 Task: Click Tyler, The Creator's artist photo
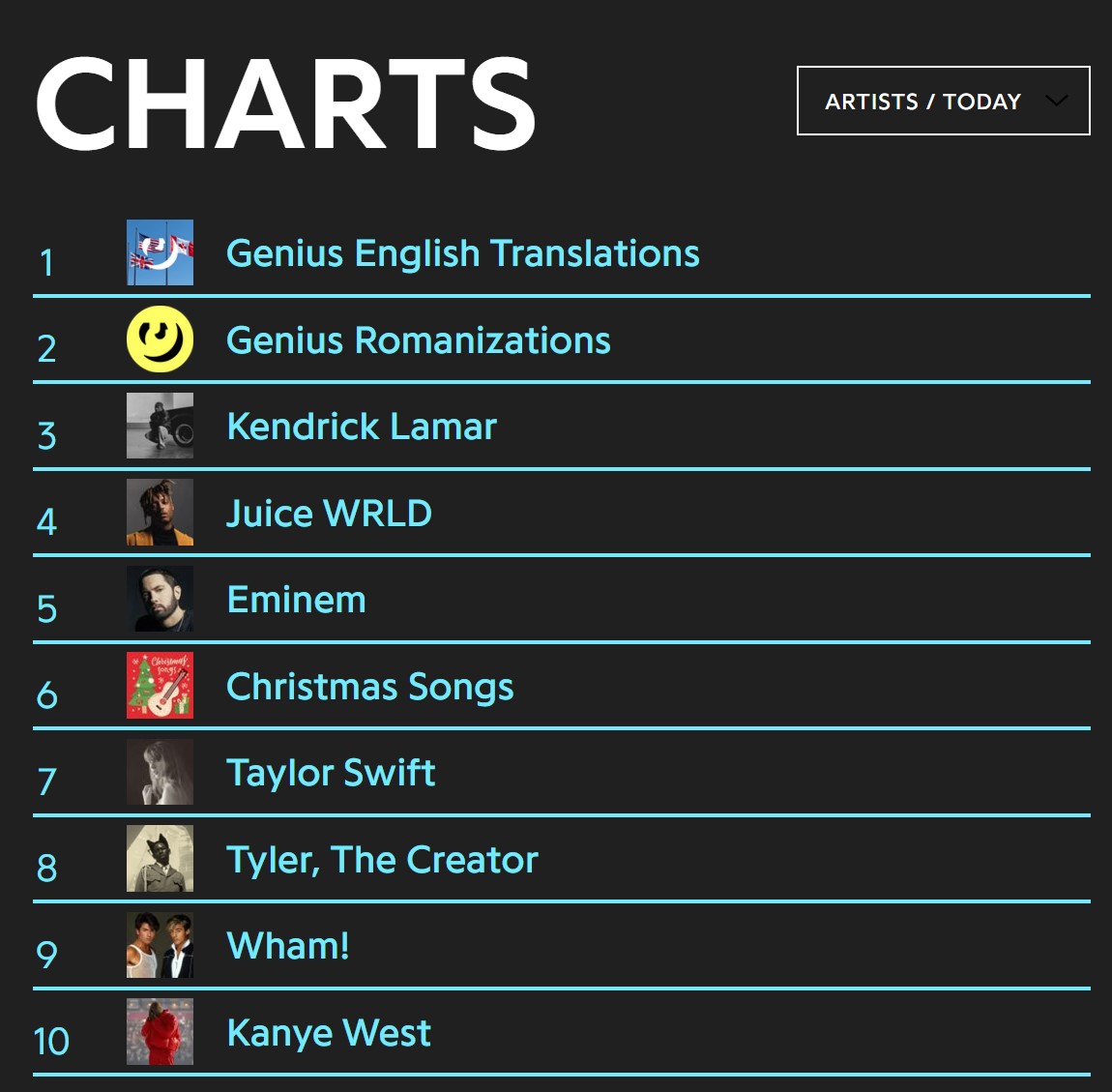tap(160, 858)
